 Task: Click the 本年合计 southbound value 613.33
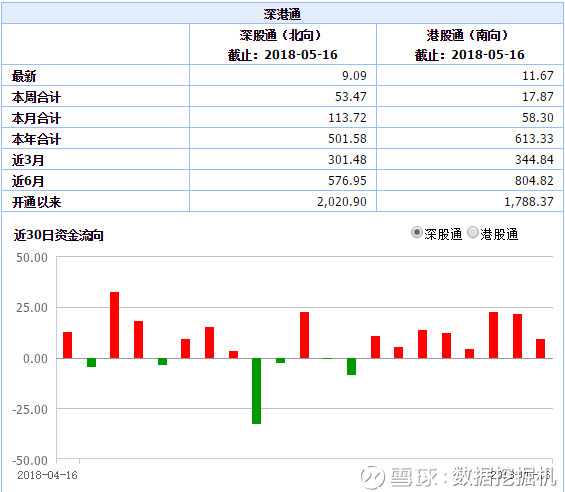point(534,139)
